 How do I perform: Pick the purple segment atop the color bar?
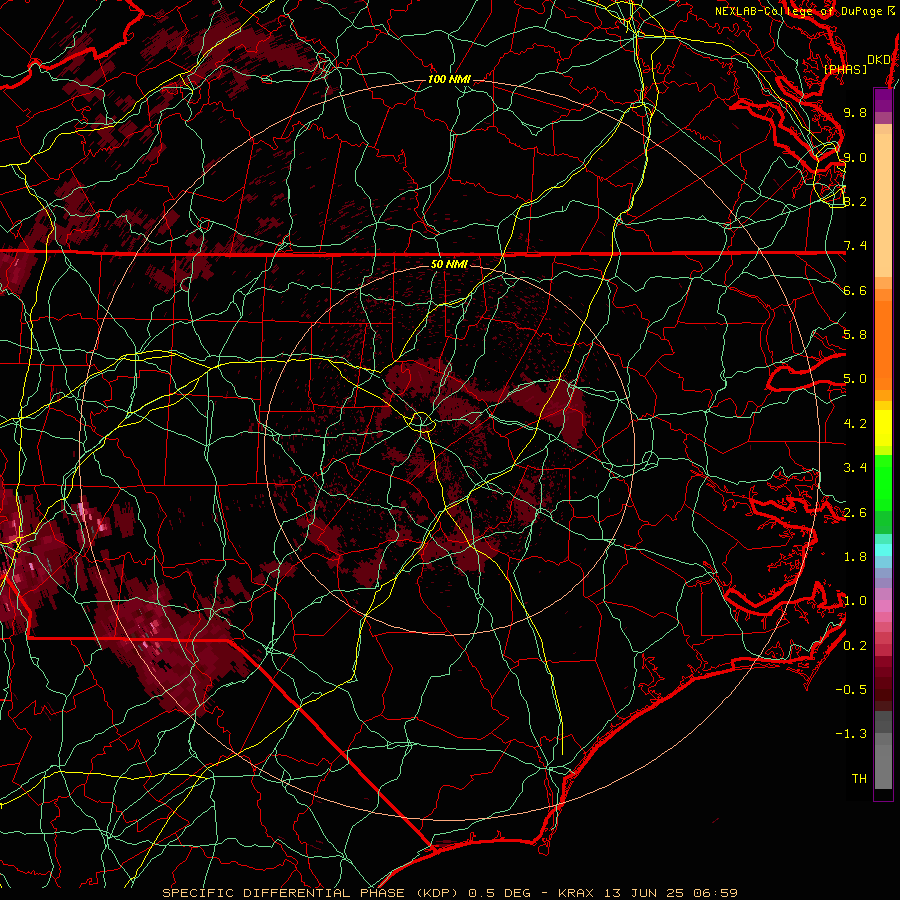883,101
